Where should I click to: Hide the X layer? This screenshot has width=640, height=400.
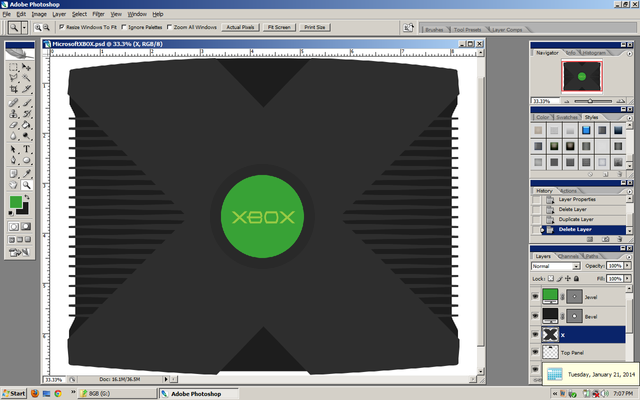[x=535, y=334]
